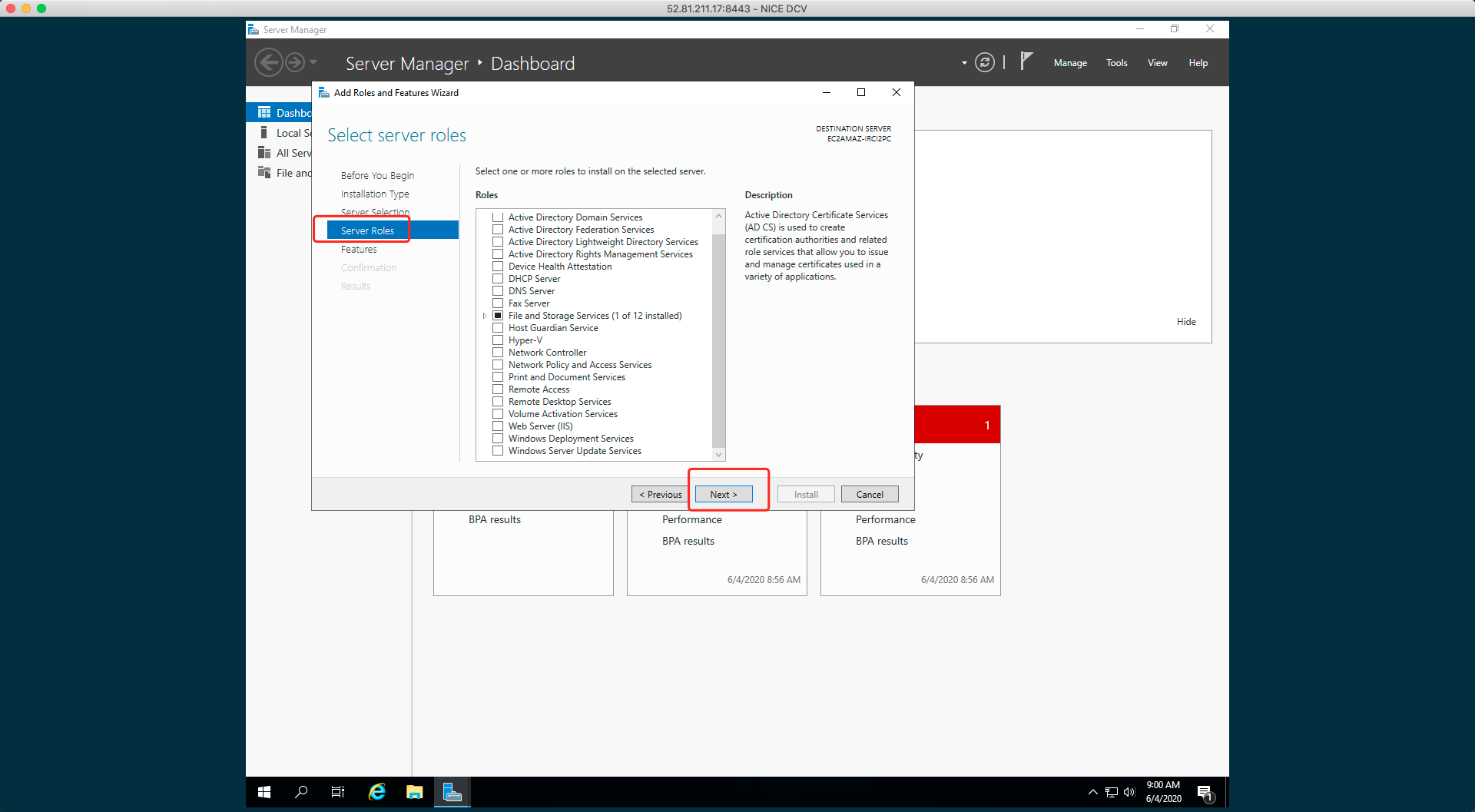Screen dimensions: 1475x812
Task: Check the Web Server (IIS) role
Action: click(498, 426)
